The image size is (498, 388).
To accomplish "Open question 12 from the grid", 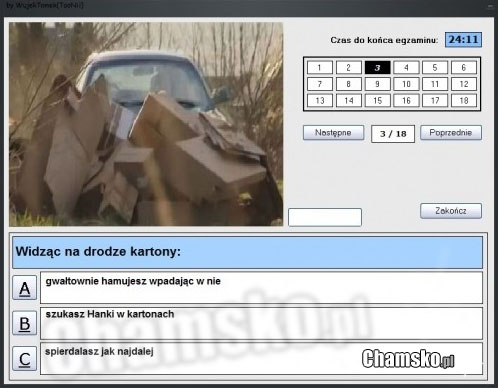I will tap(464, 84).
